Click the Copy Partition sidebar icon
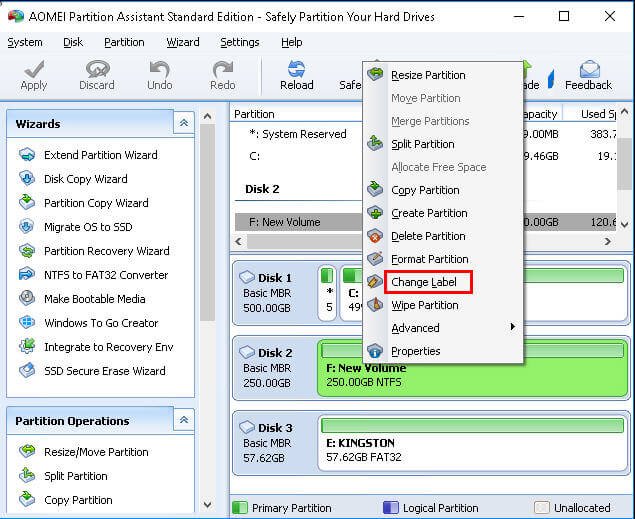 coord(27,499)
